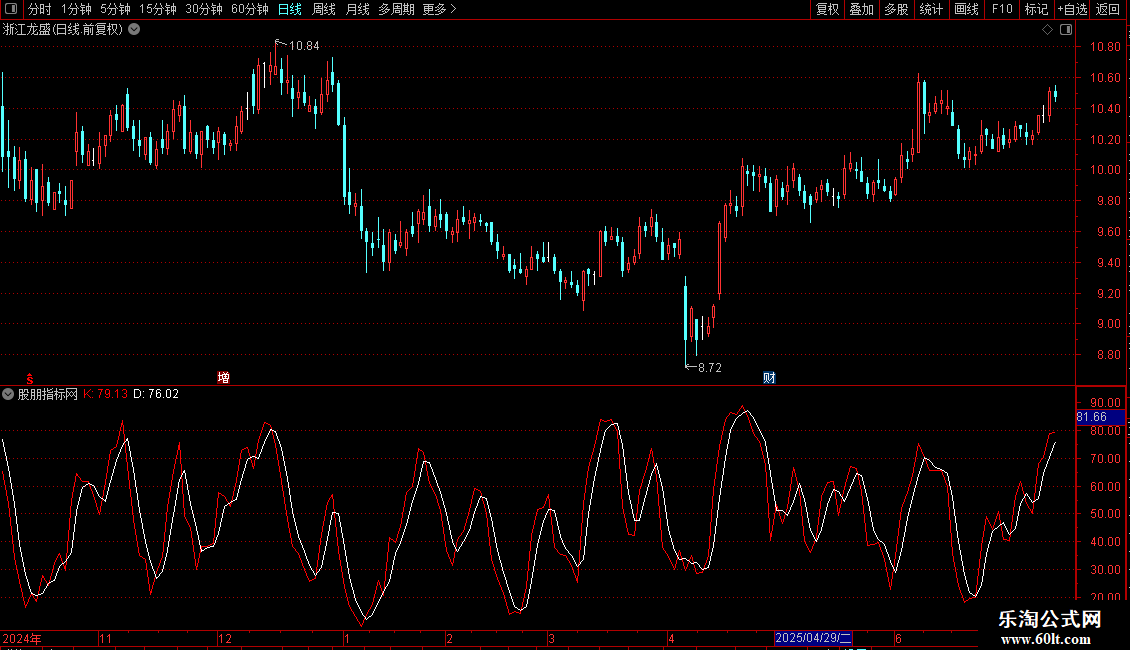1130x650 pixels.
Task: Click the 10.00 price axis label
Action: 1105,170
